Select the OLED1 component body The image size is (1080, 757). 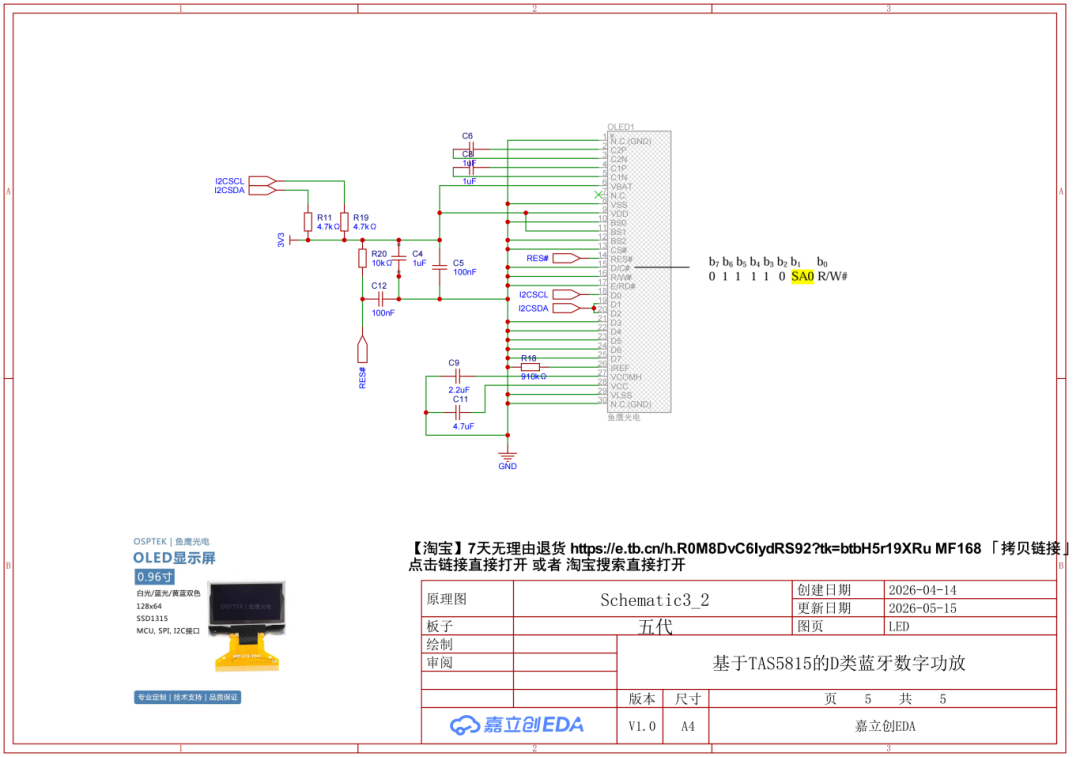pyautogui.click(x=638, y=271)
